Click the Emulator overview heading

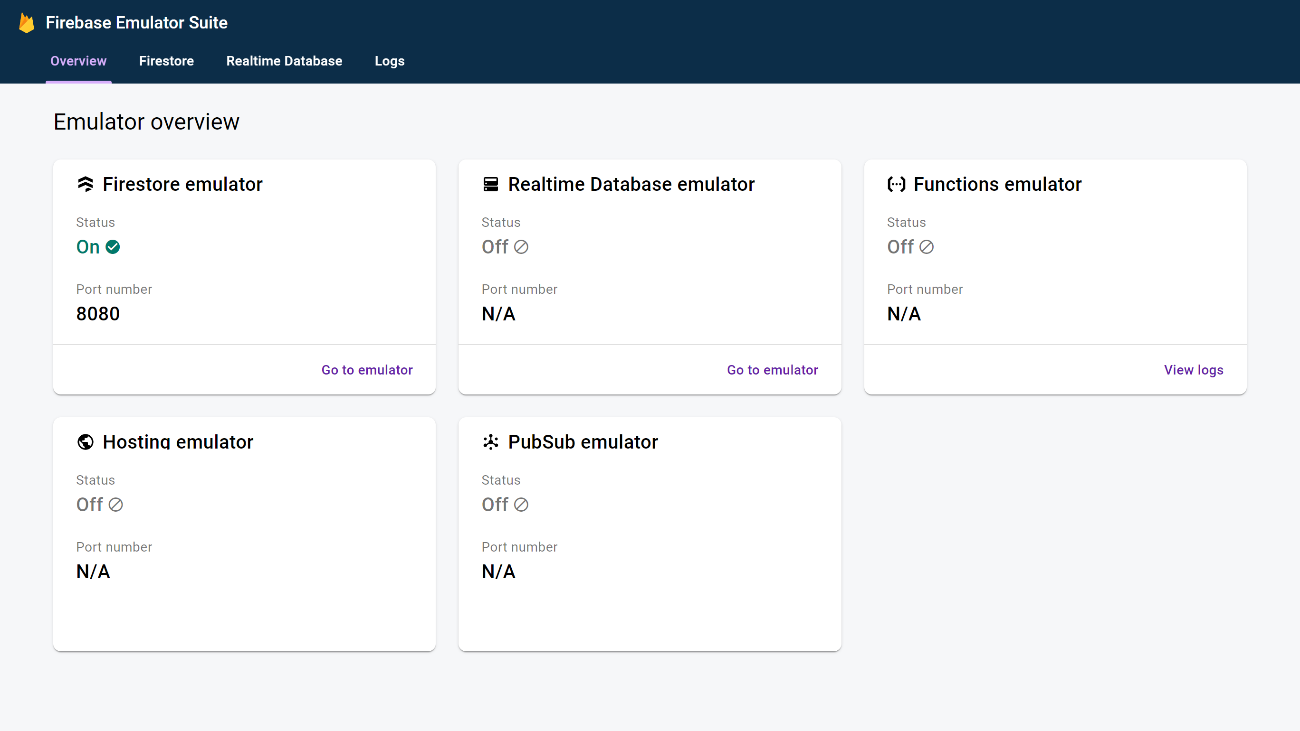[147, 122]
